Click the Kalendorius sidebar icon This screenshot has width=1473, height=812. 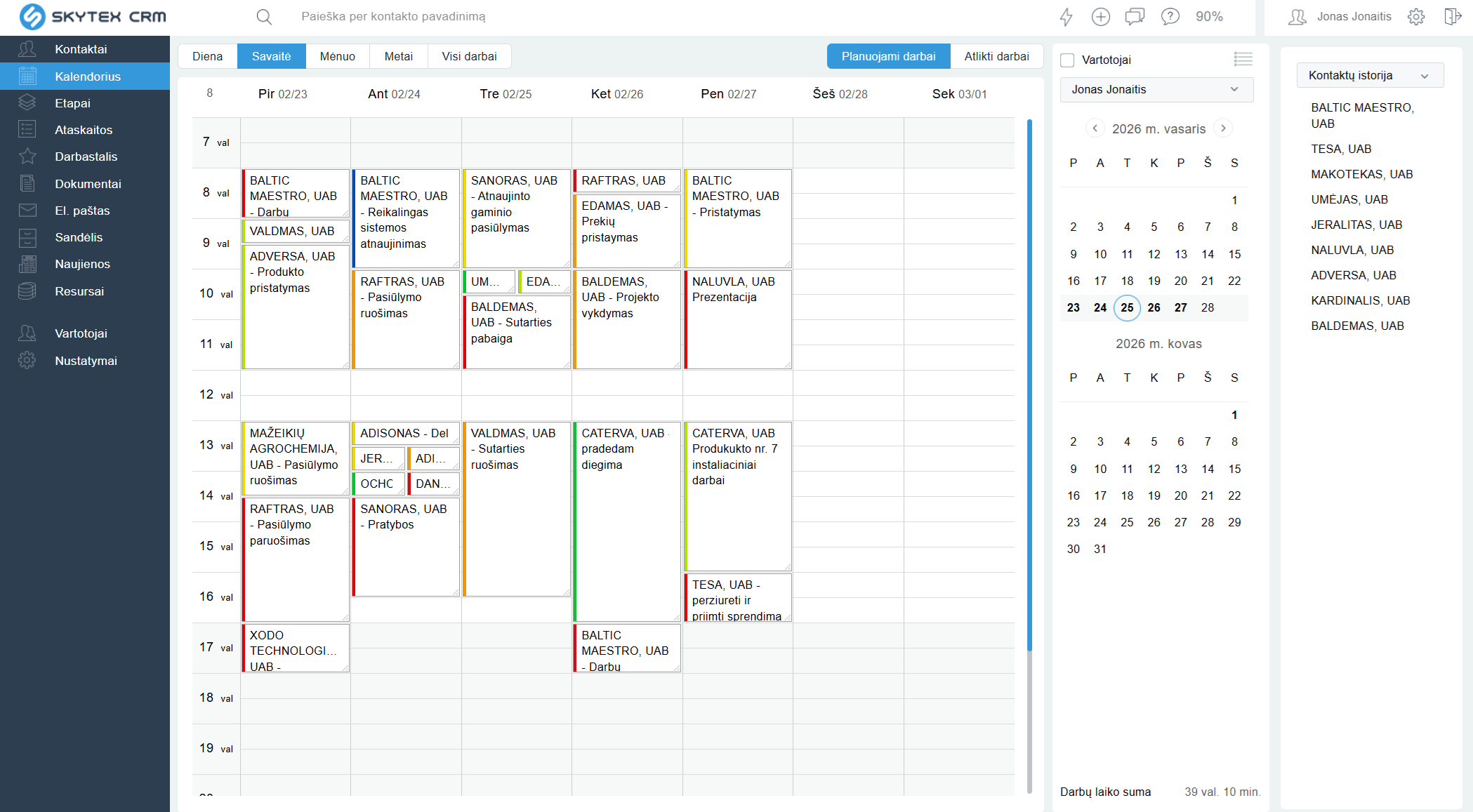(27, 76)
